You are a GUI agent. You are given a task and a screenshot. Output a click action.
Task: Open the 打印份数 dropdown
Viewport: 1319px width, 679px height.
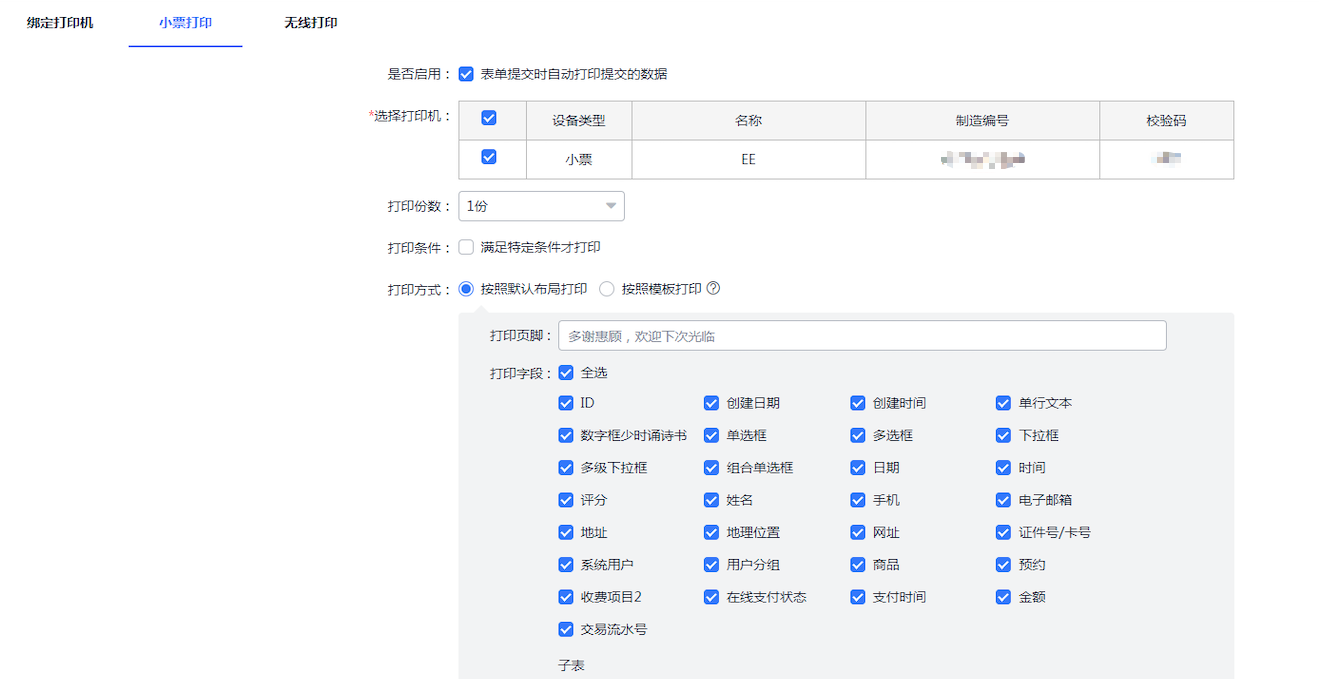[541, 206]
